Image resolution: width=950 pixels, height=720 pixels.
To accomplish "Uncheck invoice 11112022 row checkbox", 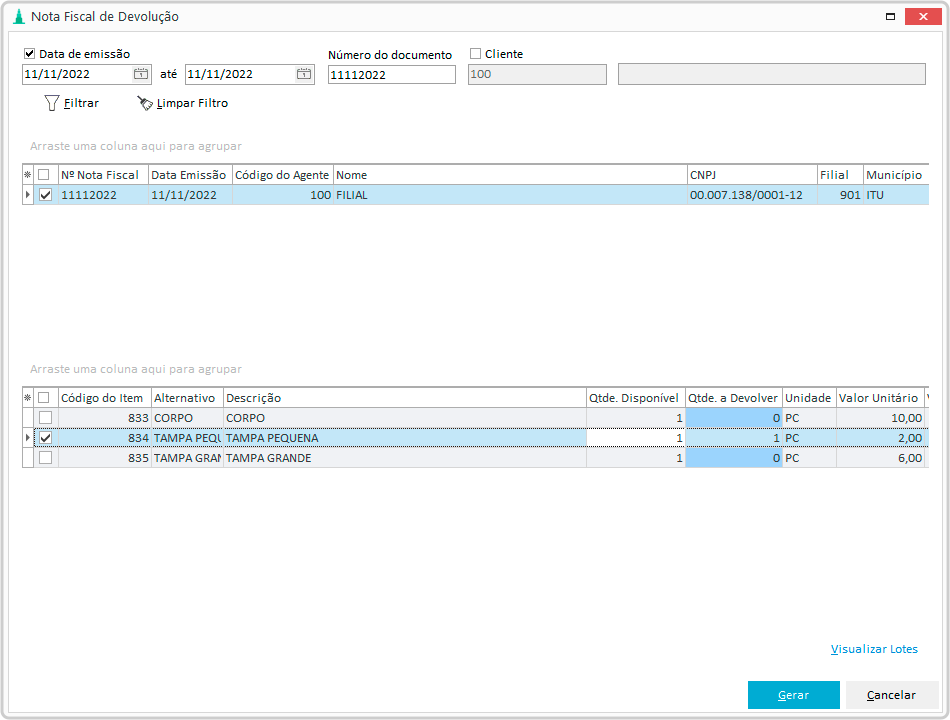I will 45,196.
